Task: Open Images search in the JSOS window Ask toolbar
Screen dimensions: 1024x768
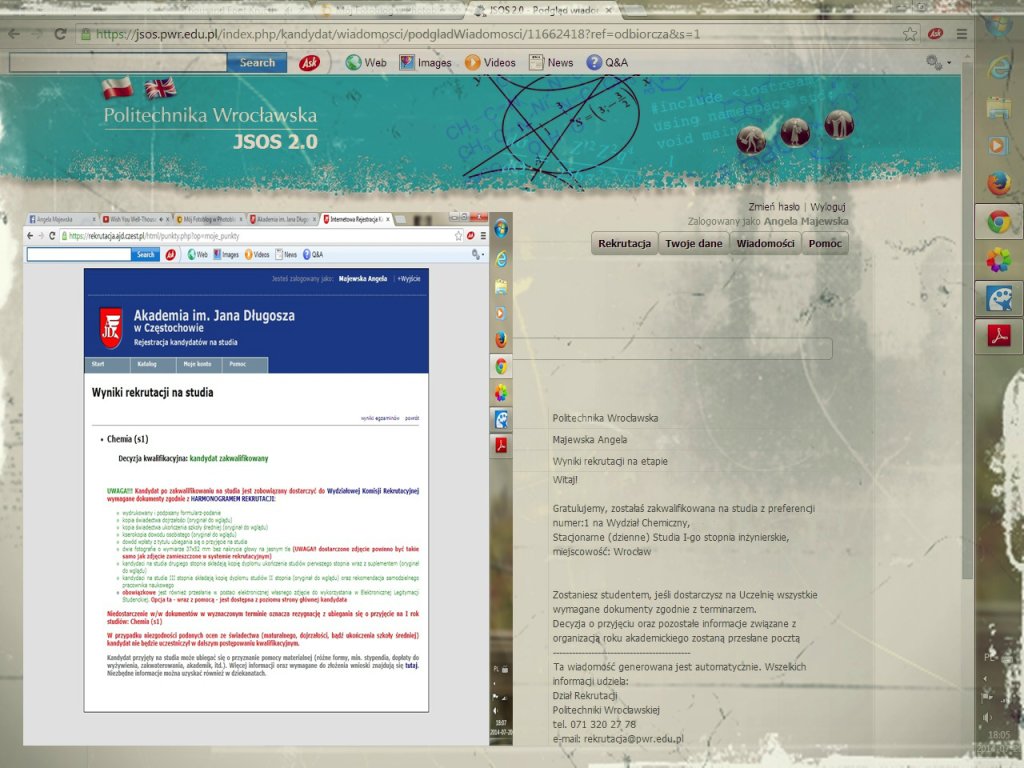Action: [426, 63]
